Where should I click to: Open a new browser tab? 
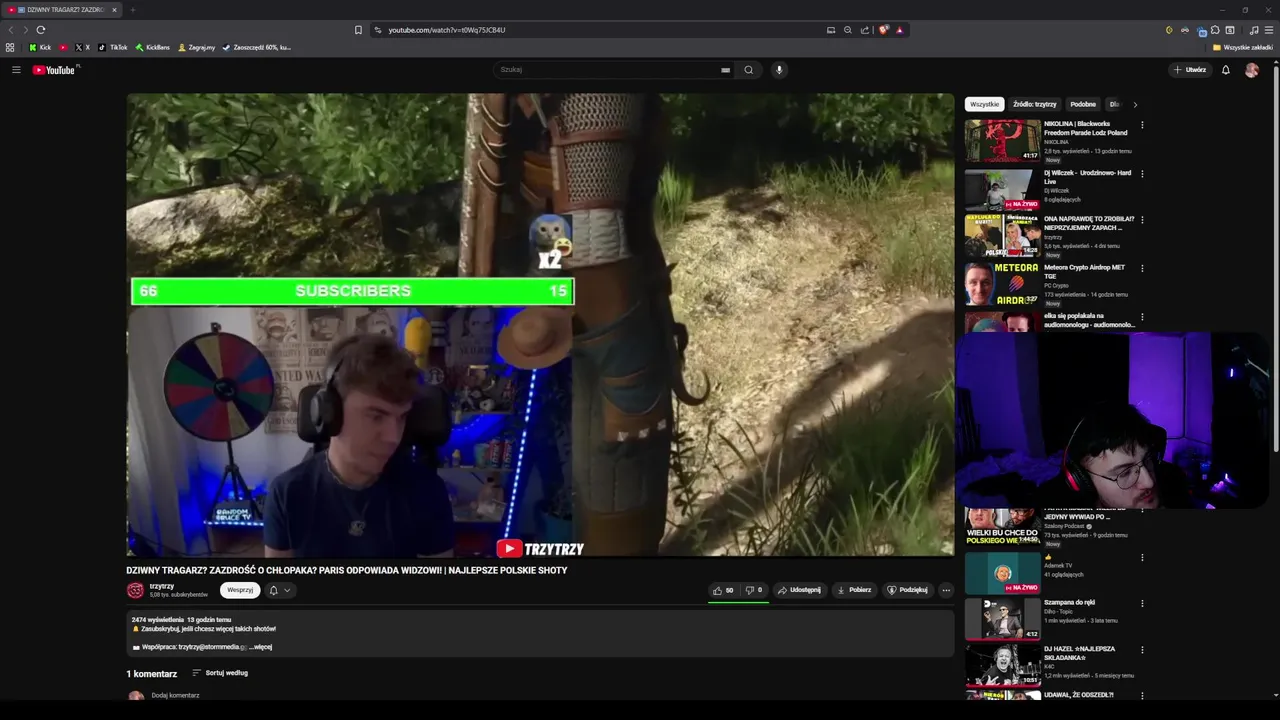tap(132, 10)
